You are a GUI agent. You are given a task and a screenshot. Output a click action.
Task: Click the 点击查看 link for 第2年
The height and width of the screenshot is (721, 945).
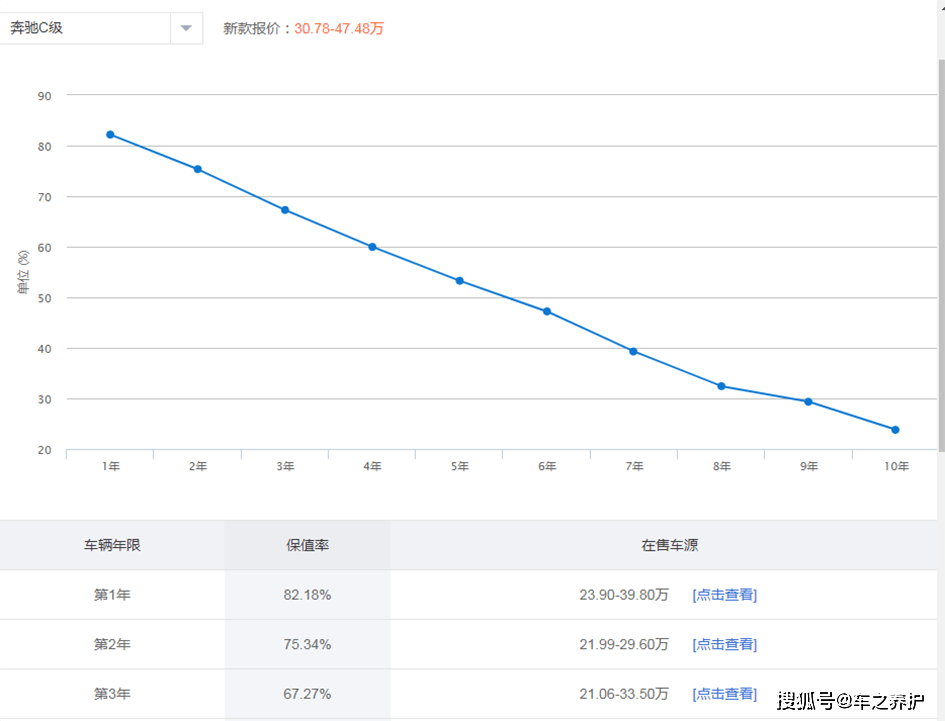(x=724, y=645)
